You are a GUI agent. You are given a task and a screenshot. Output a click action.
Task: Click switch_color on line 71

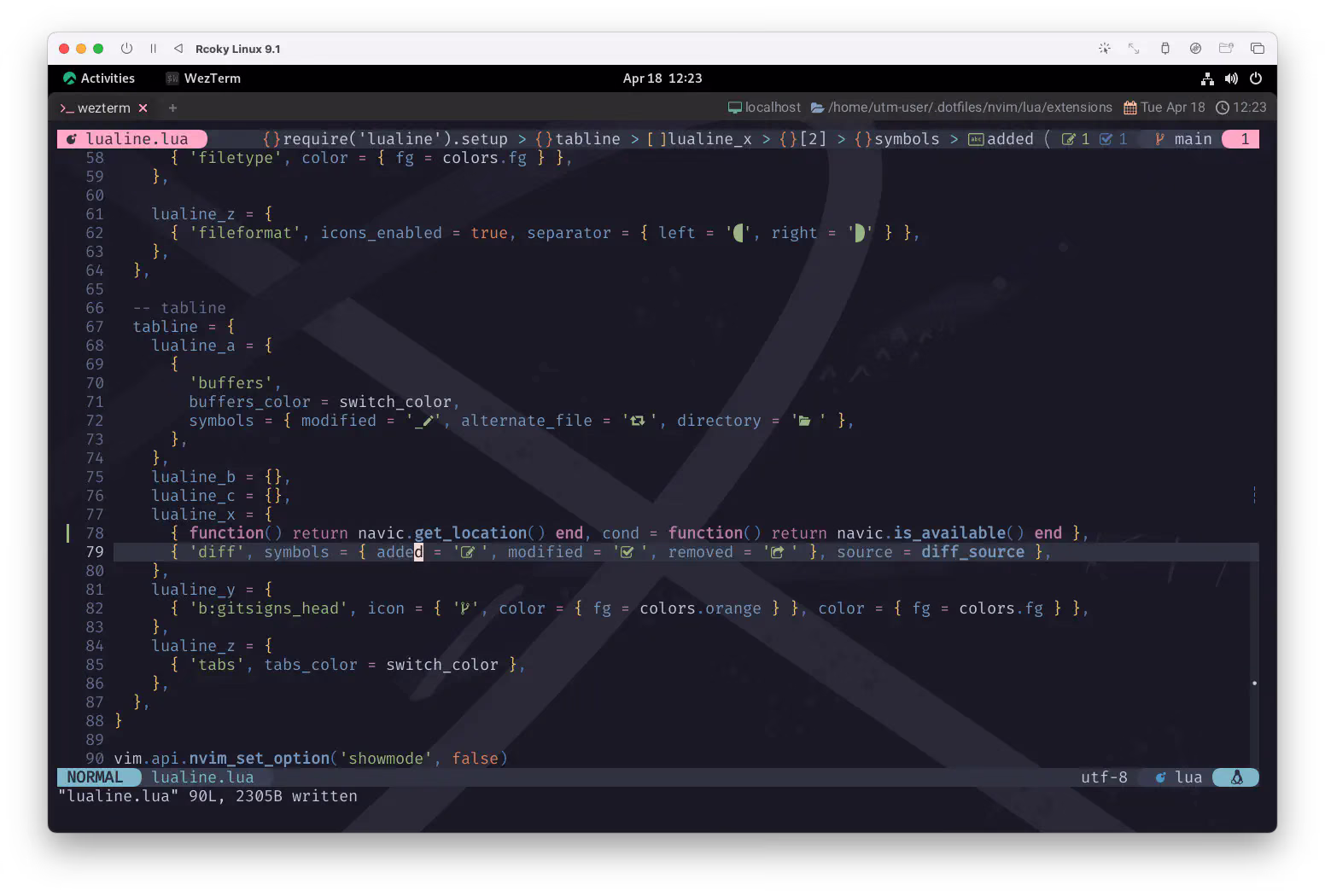click(395, 402)
